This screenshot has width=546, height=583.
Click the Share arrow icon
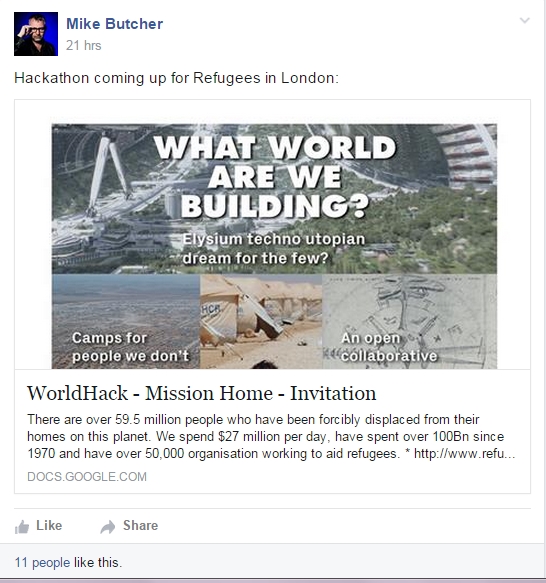coord(107,526)
